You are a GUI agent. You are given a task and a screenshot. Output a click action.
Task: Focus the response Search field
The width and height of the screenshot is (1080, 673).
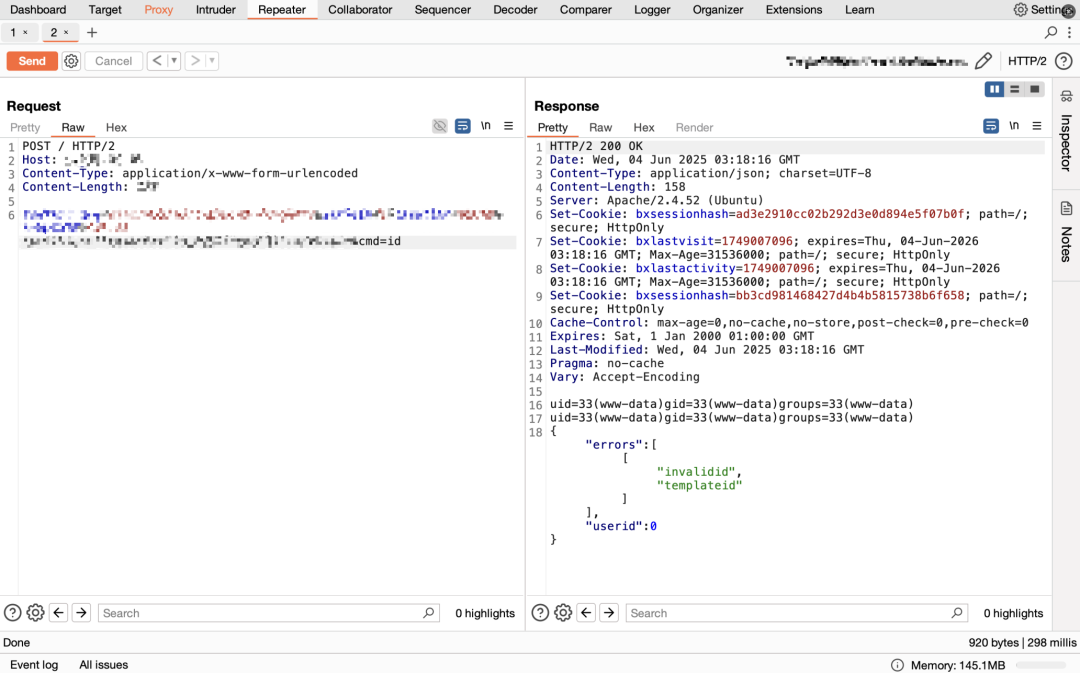coord(796,612)
